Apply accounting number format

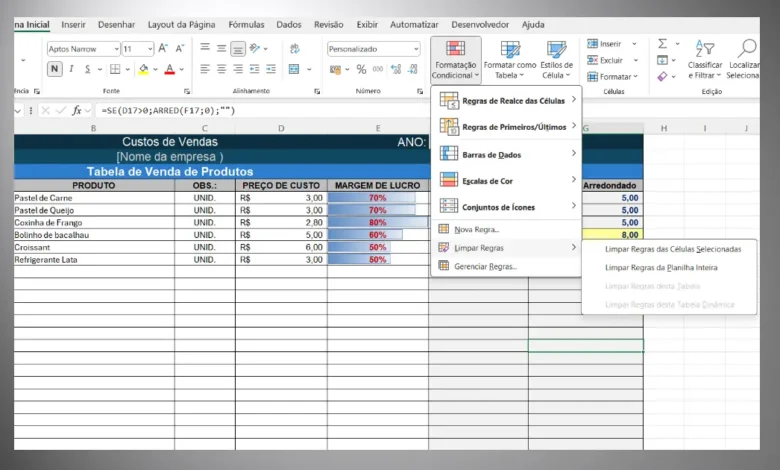click(335, 69)
